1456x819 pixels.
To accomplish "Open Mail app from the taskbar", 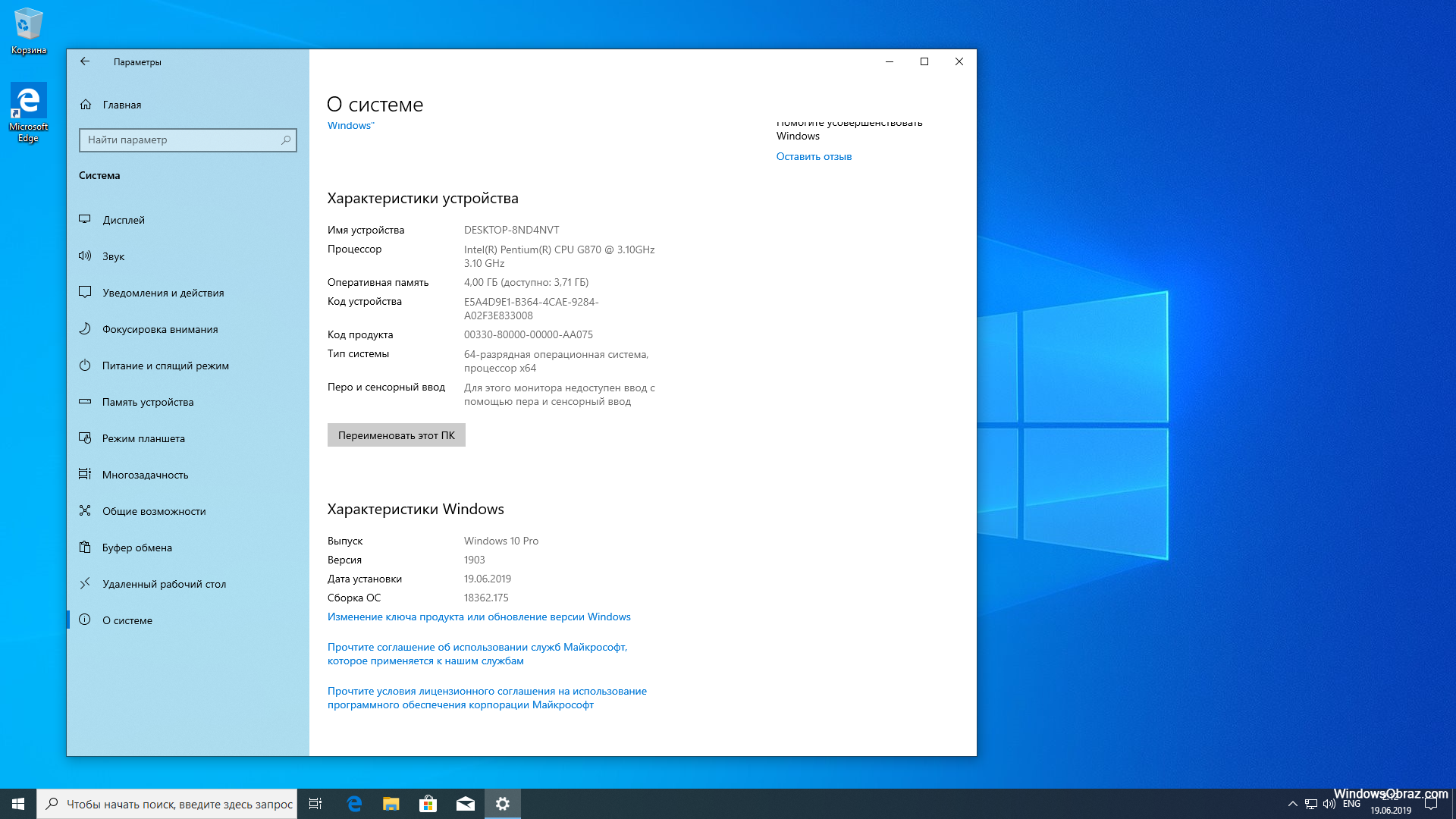I will coord(466,804).
